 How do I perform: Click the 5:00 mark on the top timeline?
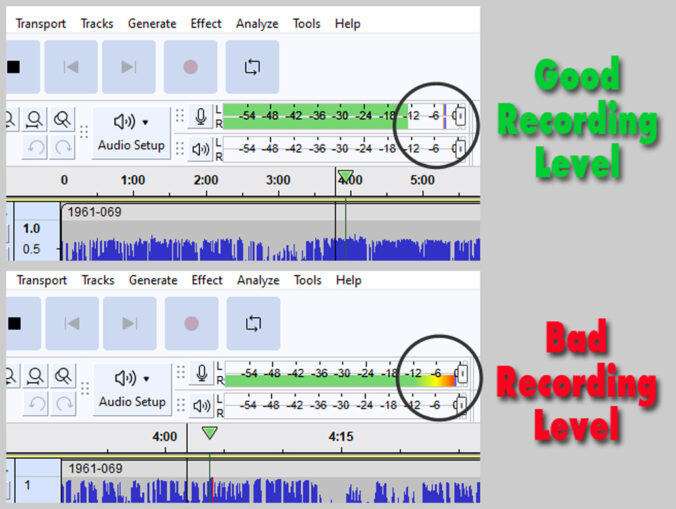[422, 180]
